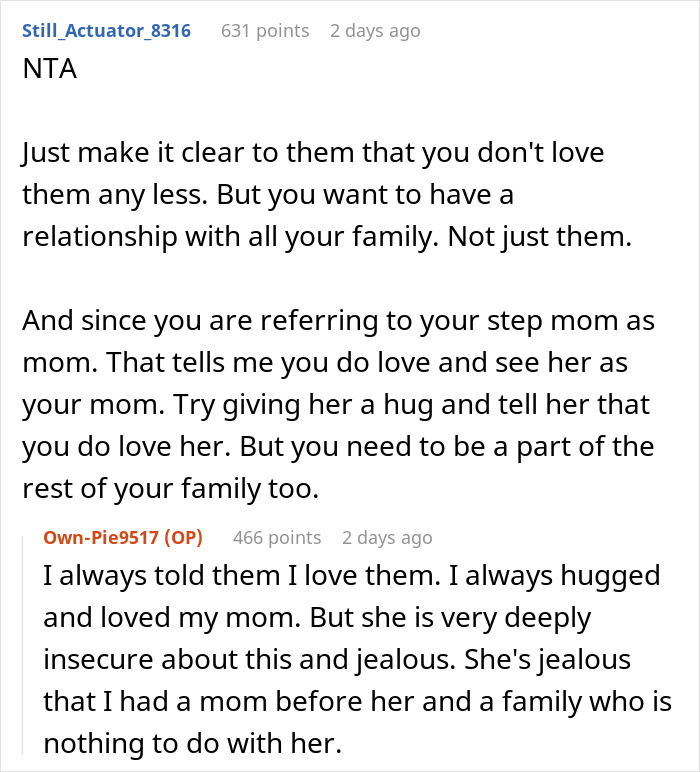Click the line 'relationship with all your family'
Image resolution: width=700 pixels, height=772 pixels.
(327, 237)
